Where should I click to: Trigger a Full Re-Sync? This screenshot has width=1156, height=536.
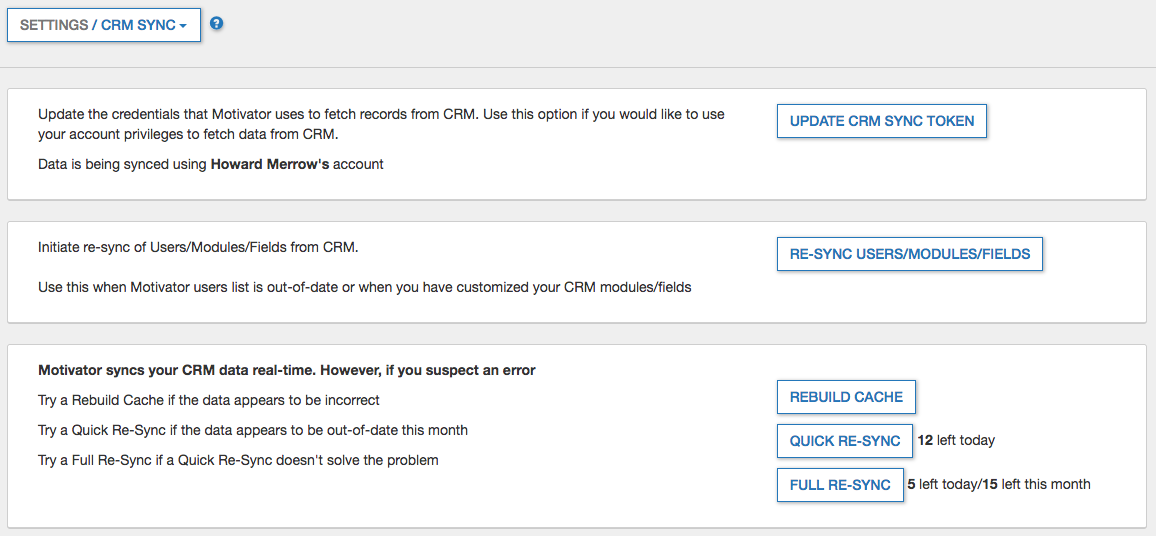click(x=840, y=485)
